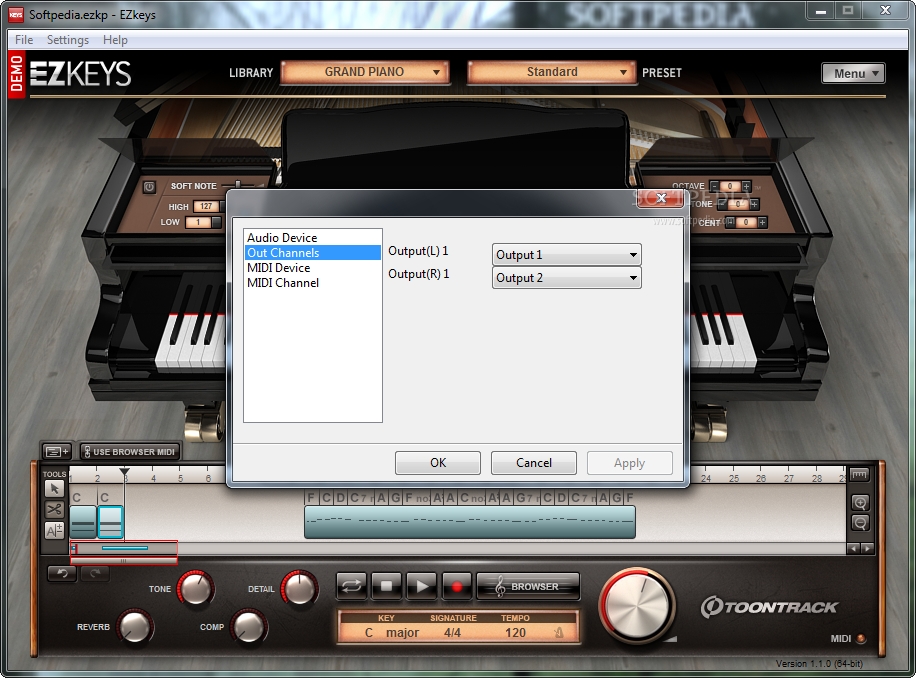Toggle the Soft Note power button
Image resolution: width=916 pixels, height=678 pixels.
[150, 187]
